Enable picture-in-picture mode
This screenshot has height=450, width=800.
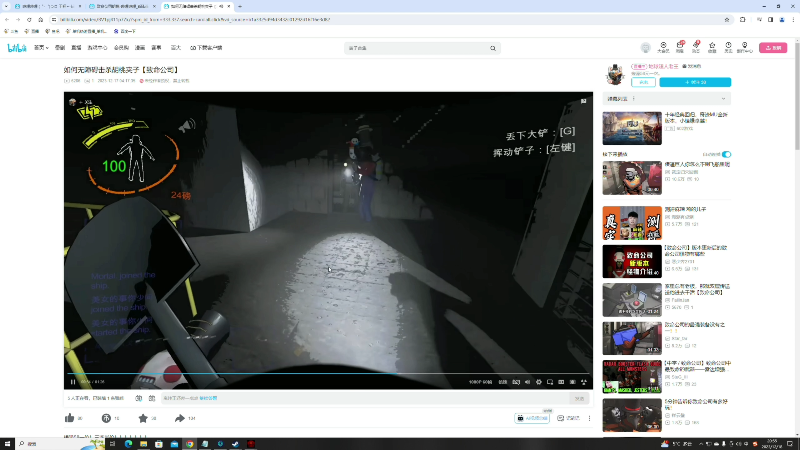(550, 382)
